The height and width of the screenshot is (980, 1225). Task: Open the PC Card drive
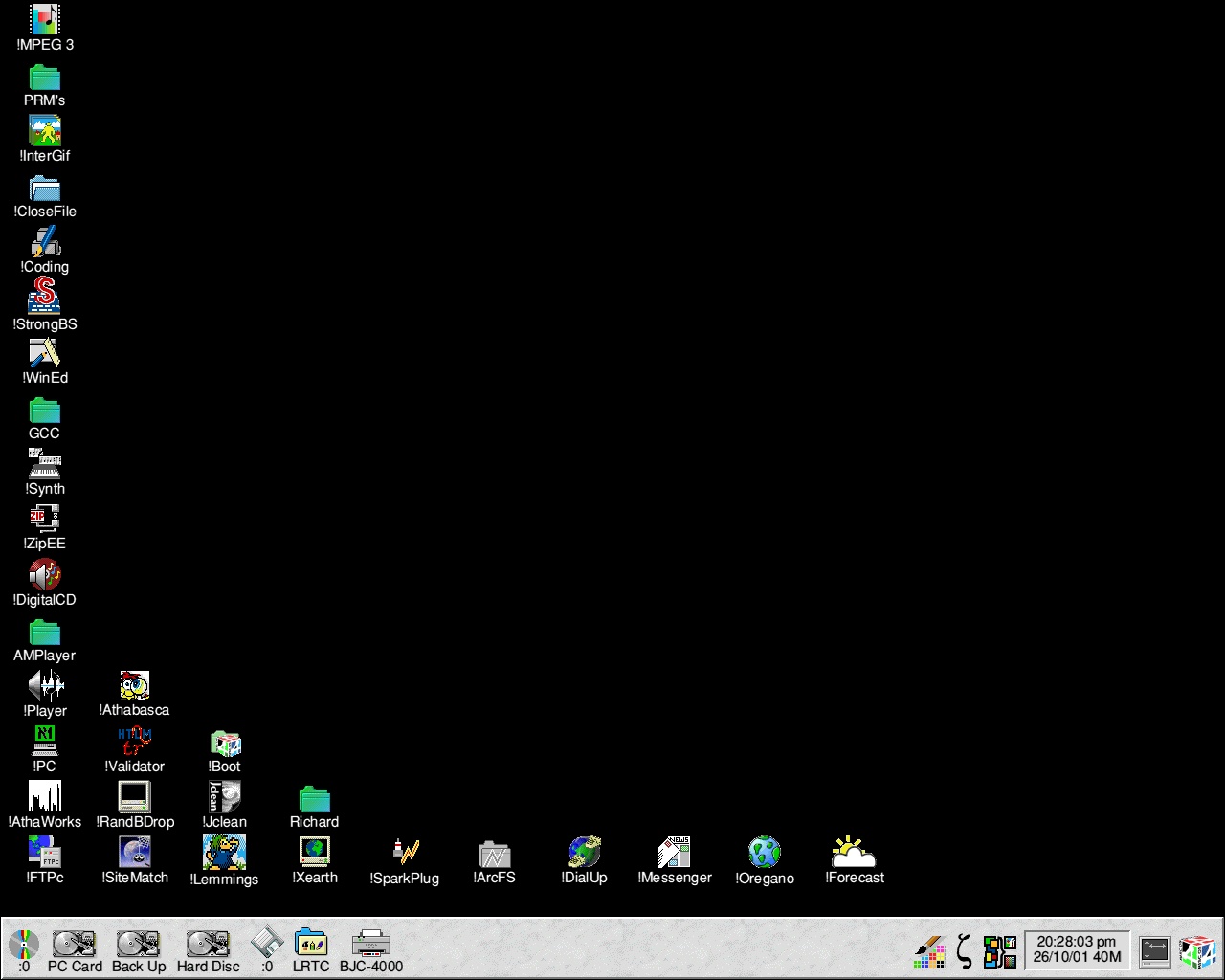[75, 951]
